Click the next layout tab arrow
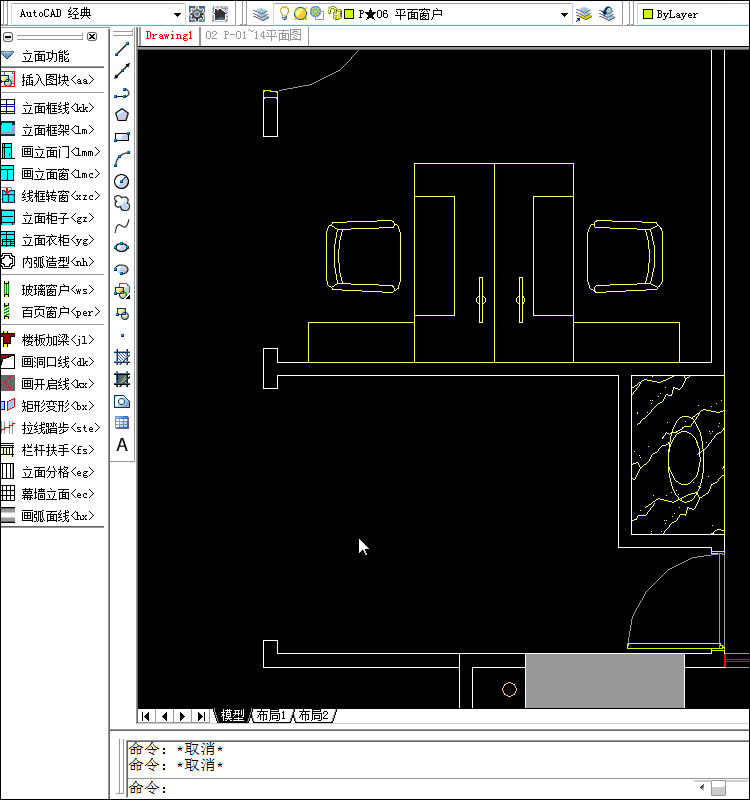 [x=183, y=716]
